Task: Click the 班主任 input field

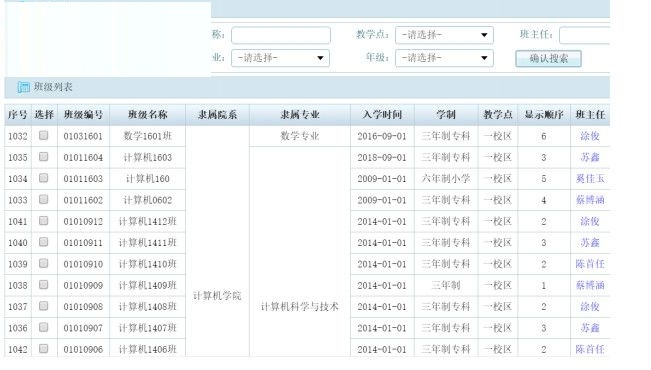Action: (x=585, y=35)
